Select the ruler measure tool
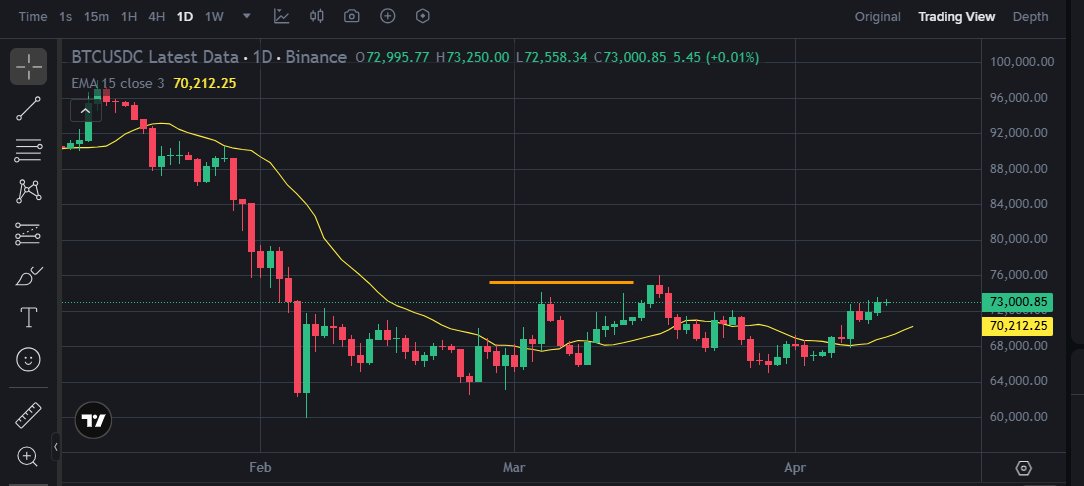Screen dimensions: 1084x486 28,415
